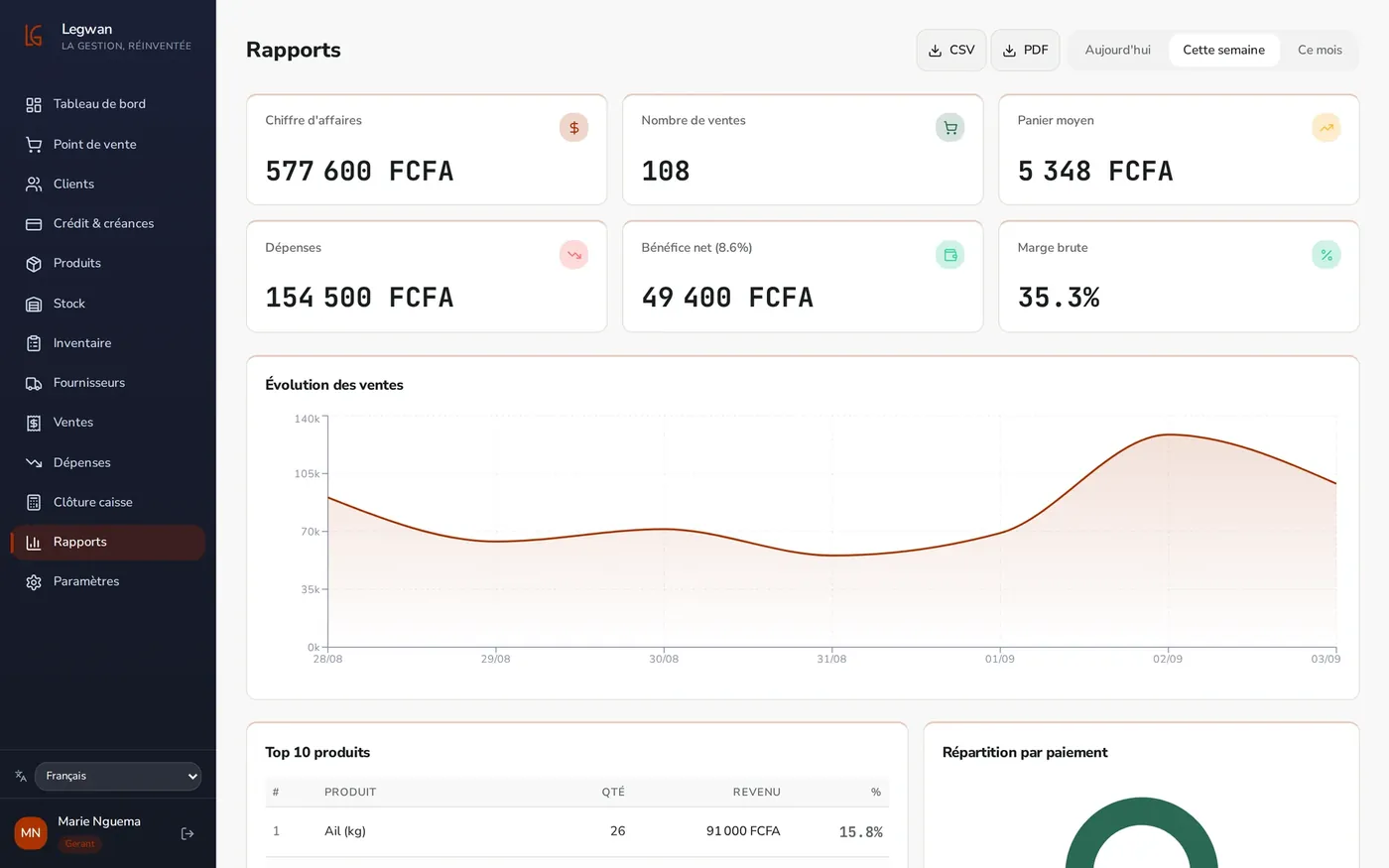Go to the Stock page
The height and width of the screenshot is (868, 1389).
107,304
